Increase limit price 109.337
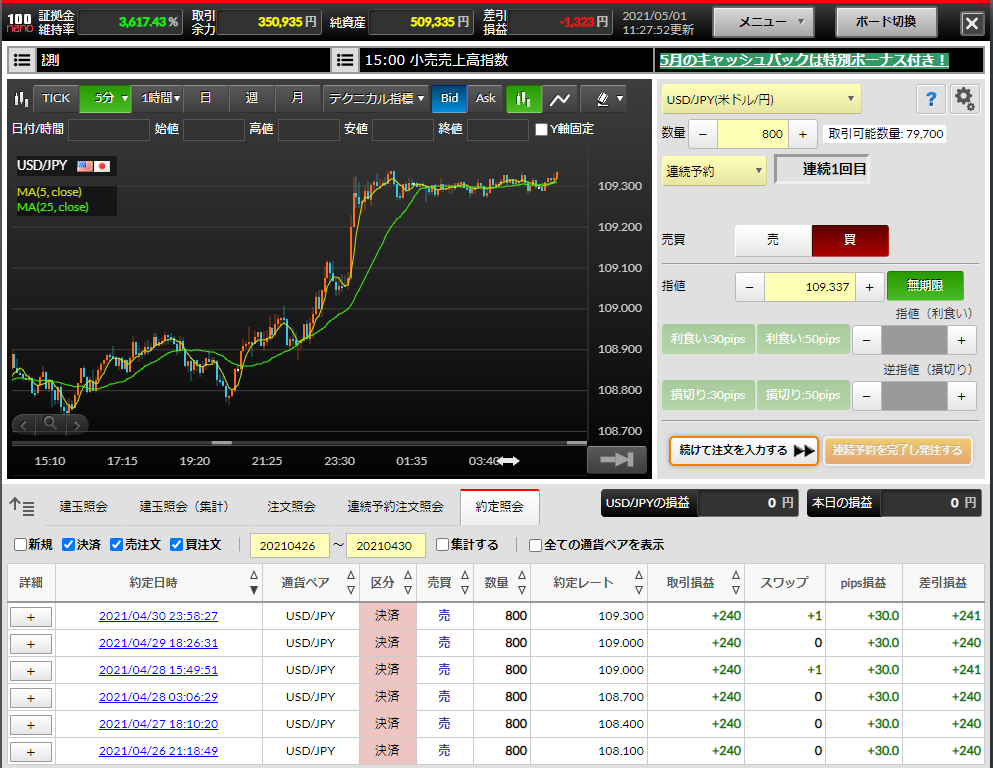Image resolution: width=993 pixels, height=768 pixels. click(x=870, y=287)
